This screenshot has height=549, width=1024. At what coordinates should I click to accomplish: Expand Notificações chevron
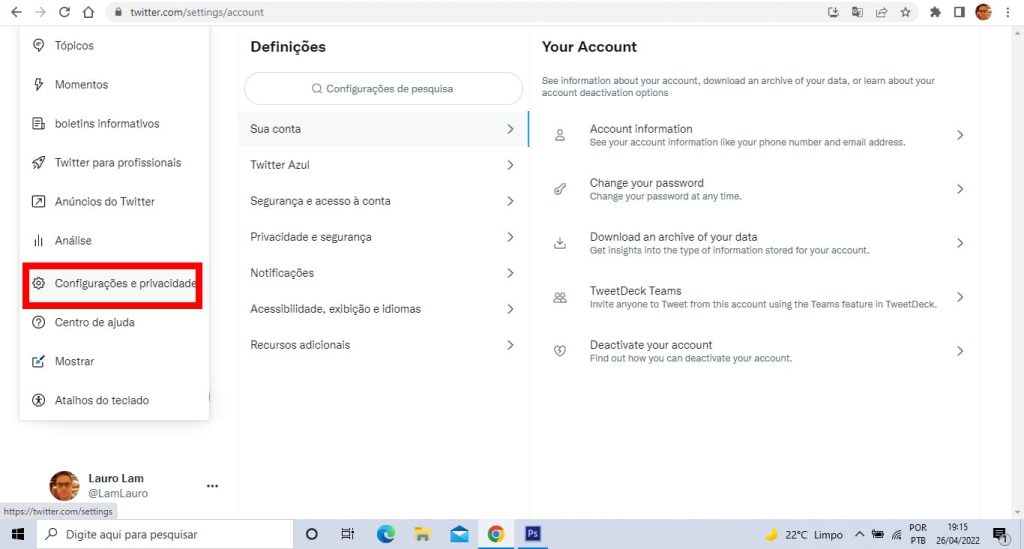tap(511, 273)
